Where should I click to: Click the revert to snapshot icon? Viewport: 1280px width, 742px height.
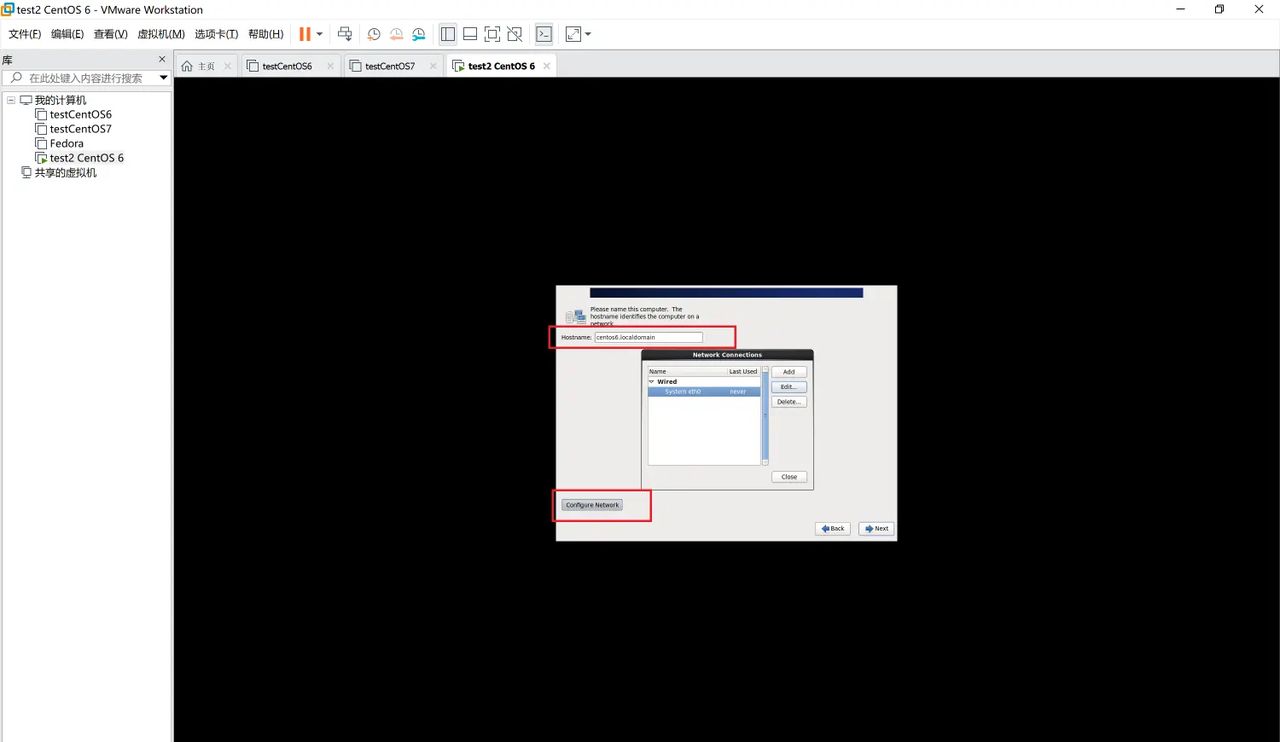coord(396,34)
